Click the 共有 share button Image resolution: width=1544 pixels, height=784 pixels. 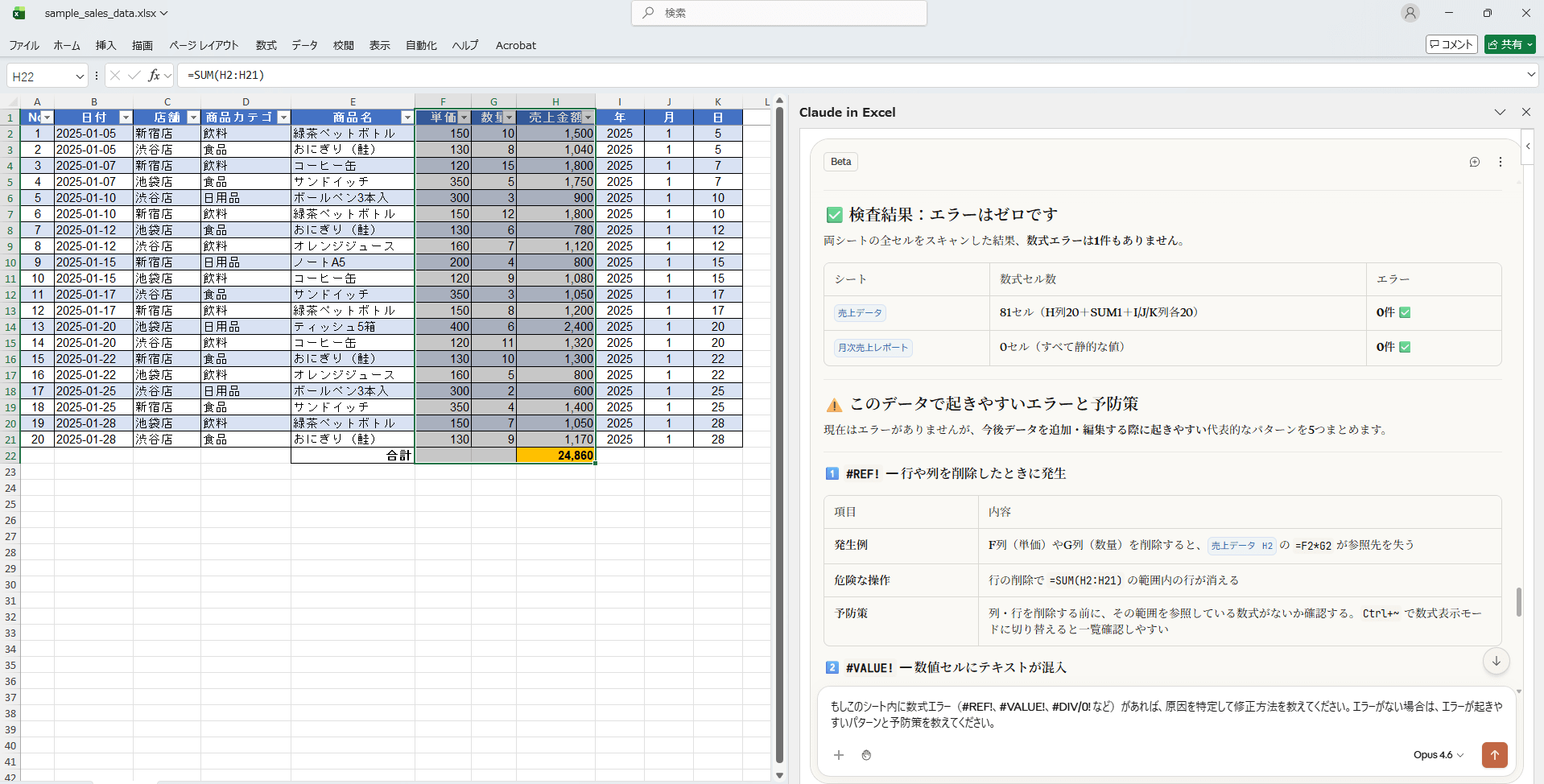[x=1509, y=44]
